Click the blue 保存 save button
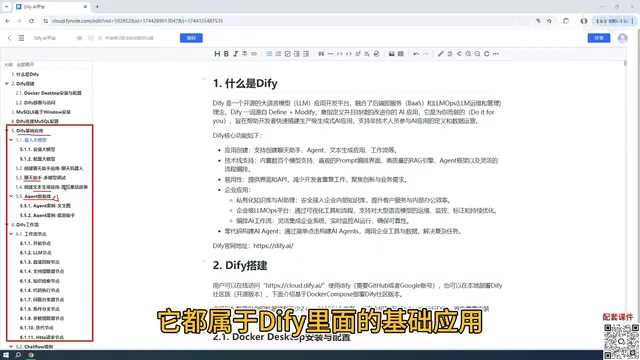Image resolution: width=640 pixels, height=360 pixels. [191, 38]
